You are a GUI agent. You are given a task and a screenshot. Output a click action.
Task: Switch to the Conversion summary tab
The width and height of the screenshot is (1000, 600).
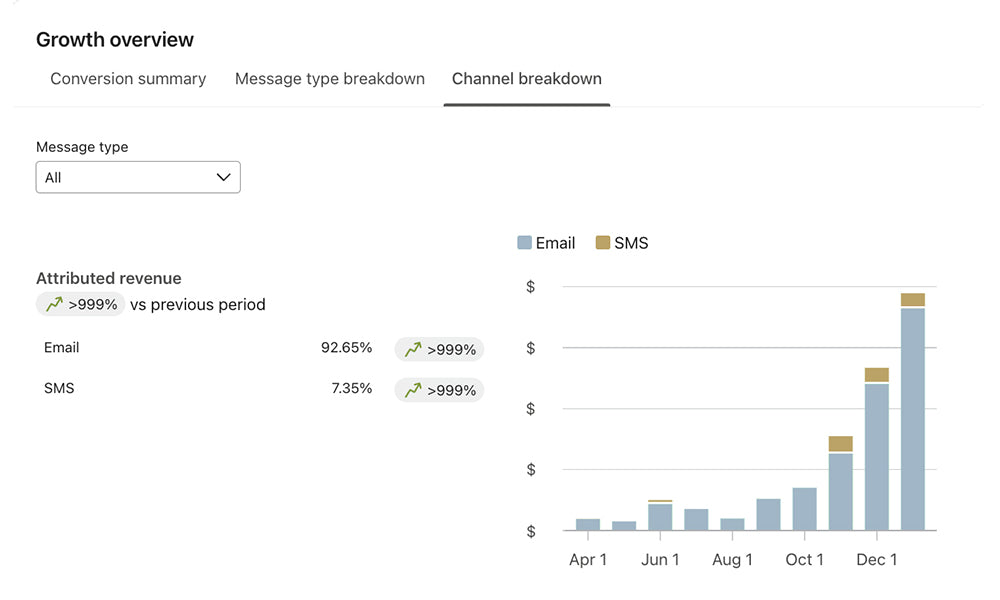pyautogui.click(x=128, y=79)
